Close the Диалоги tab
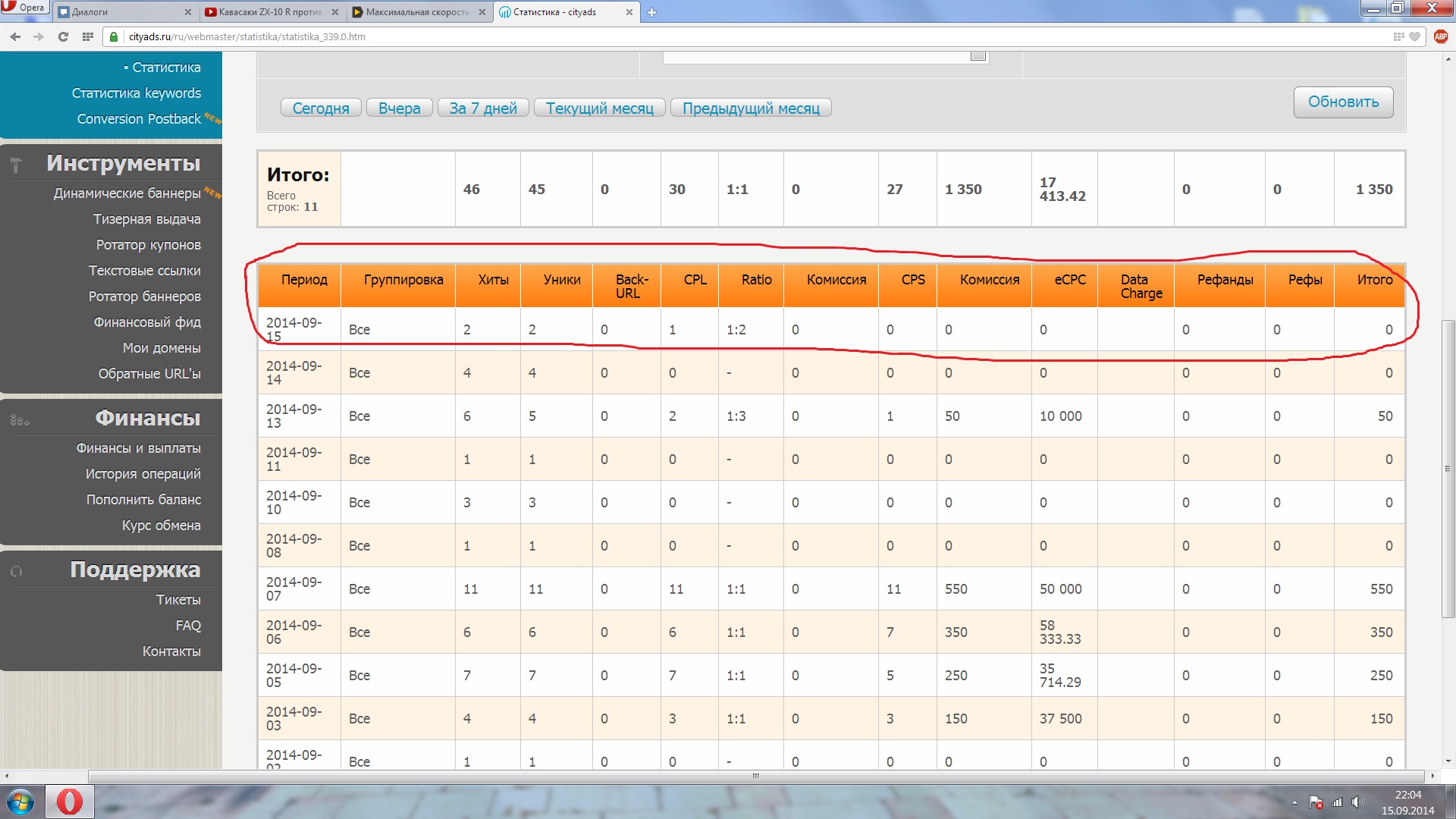Screen dimensions: 1456x819 [x=188, y=12]
